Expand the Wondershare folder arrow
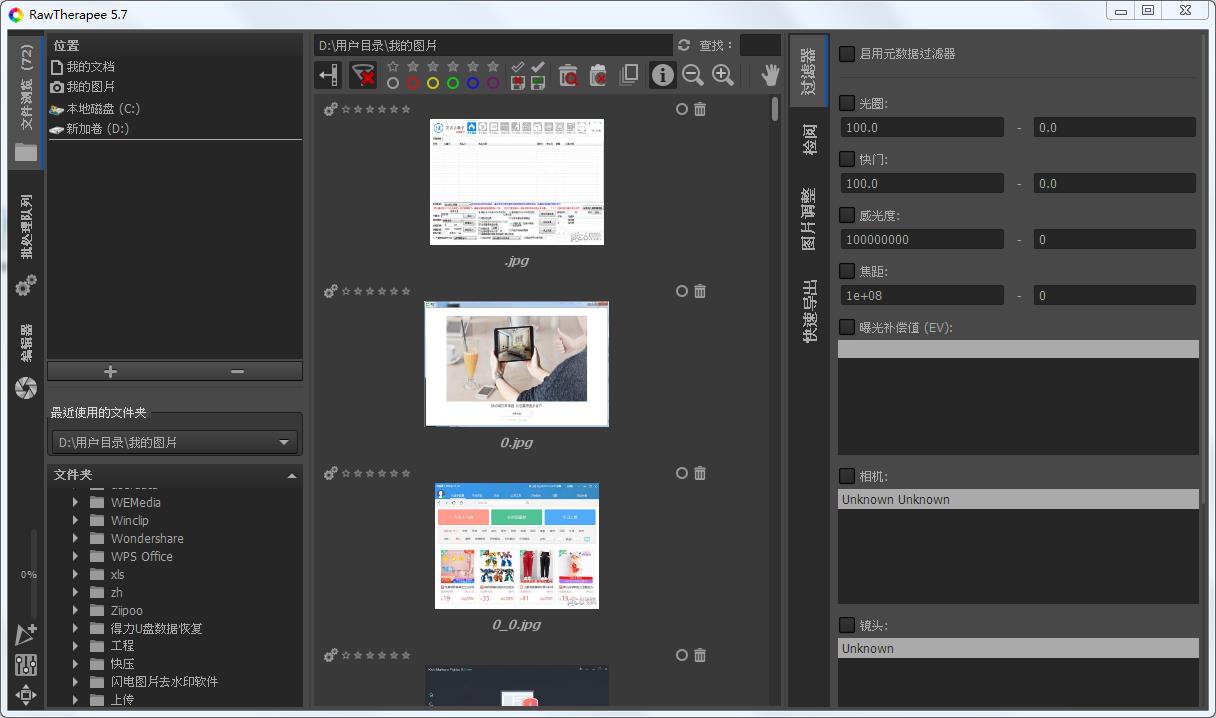The image size is (1216, 718). 75,539
